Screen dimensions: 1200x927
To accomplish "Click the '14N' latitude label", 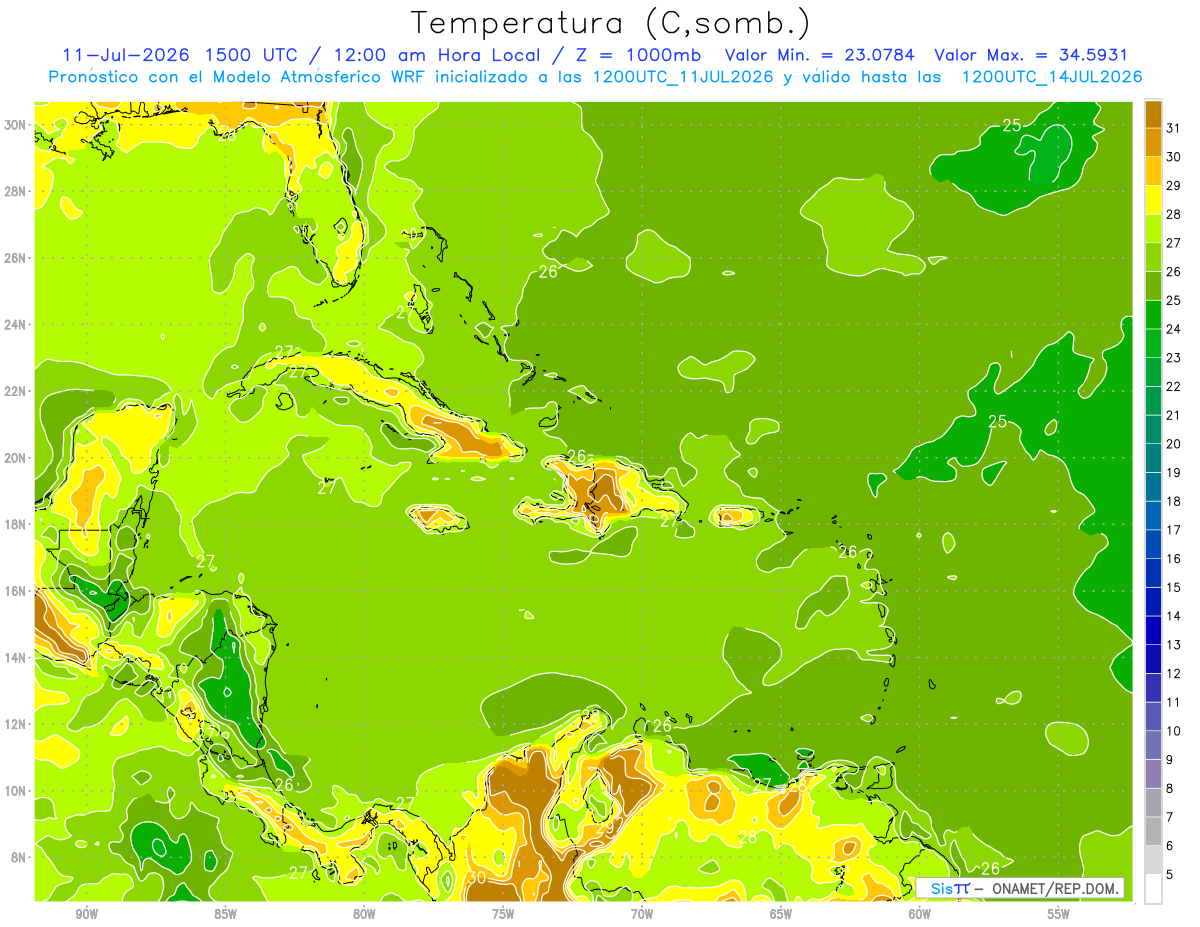I will tap(15, 657).
